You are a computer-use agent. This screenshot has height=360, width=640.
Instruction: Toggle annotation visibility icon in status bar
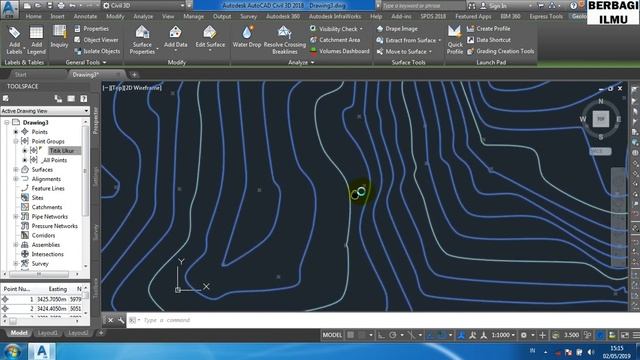(x=472, y=335)
